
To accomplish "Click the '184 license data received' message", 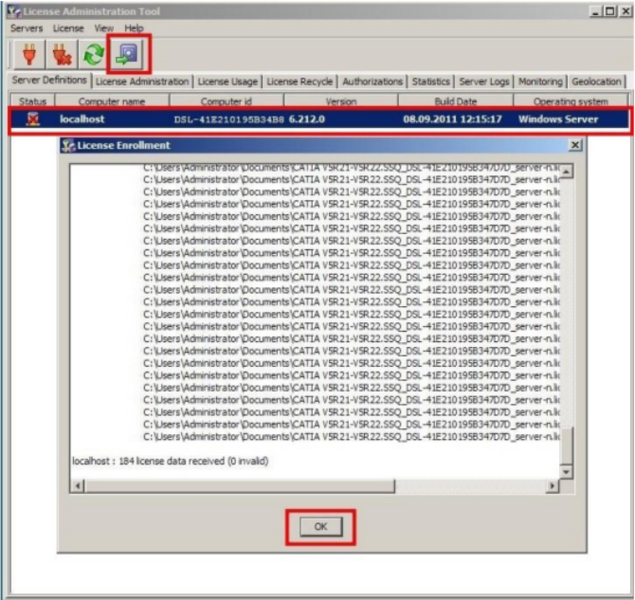I will [170, 461].
